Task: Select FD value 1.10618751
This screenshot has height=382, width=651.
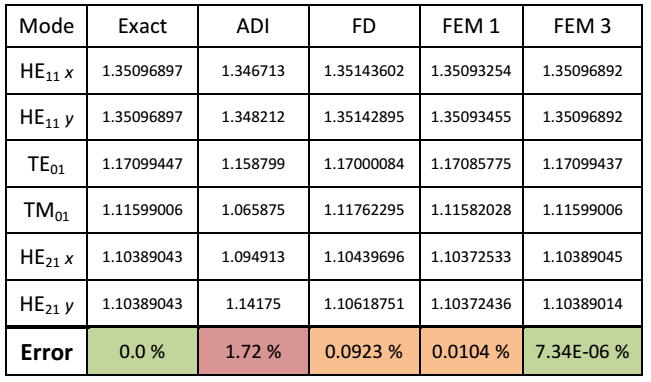Action: pyautogui.click(x=364, y=304)
